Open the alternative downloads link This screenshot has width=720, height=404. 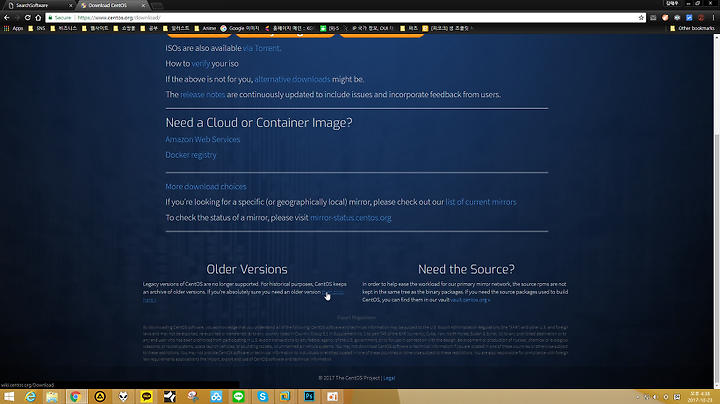coord(292,79)
